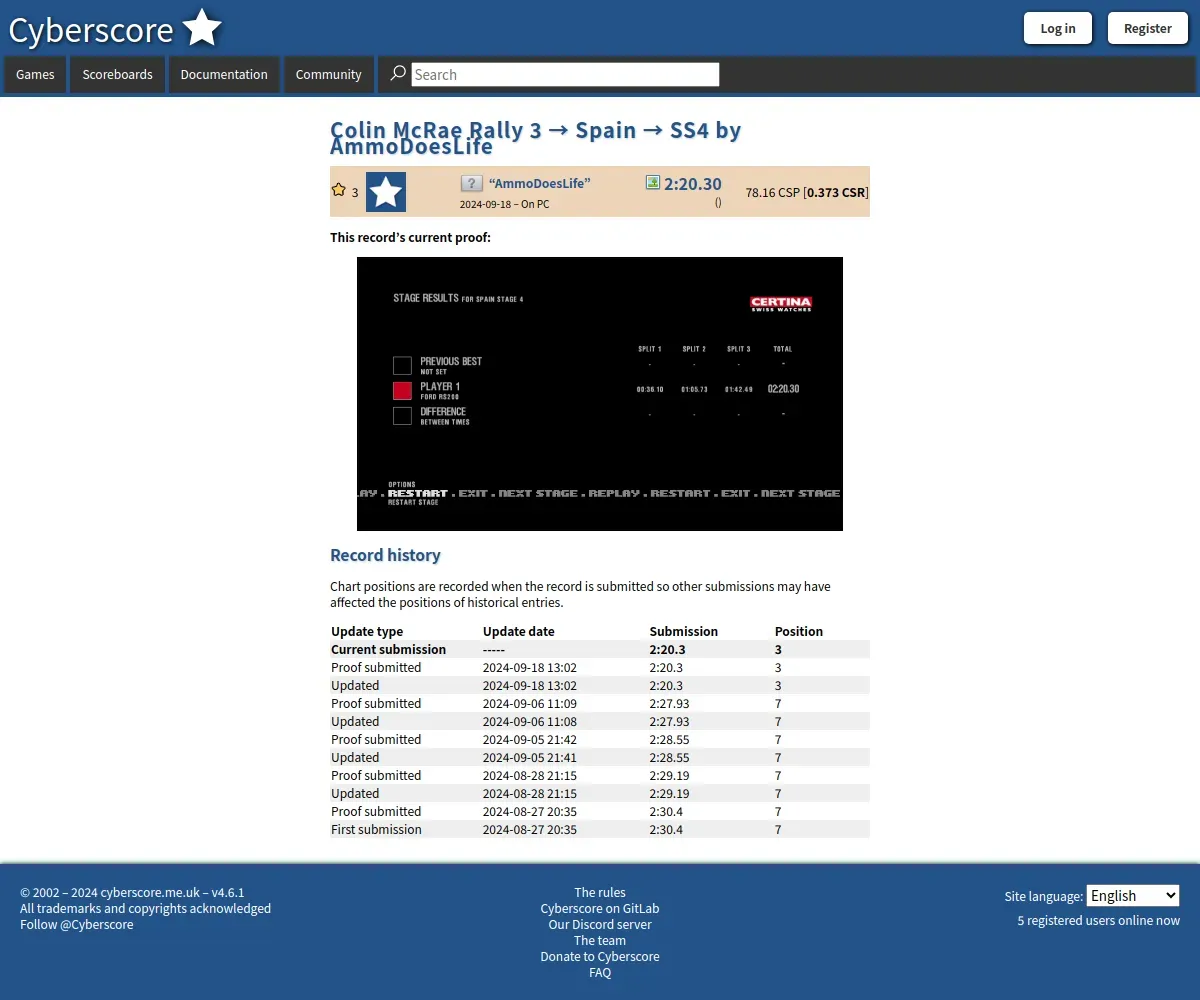The width and height of the screenshot is (1200, 1000).
Task: Click the green proof icon beside 2:20.30
Action: coord(653,182)
